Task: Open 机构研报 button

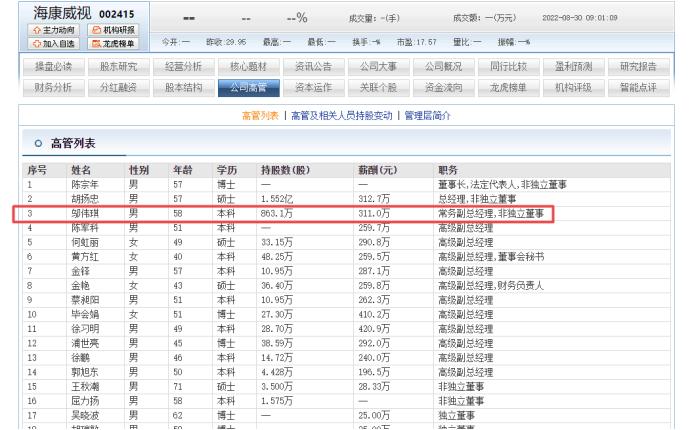Action: click(113, 30)
